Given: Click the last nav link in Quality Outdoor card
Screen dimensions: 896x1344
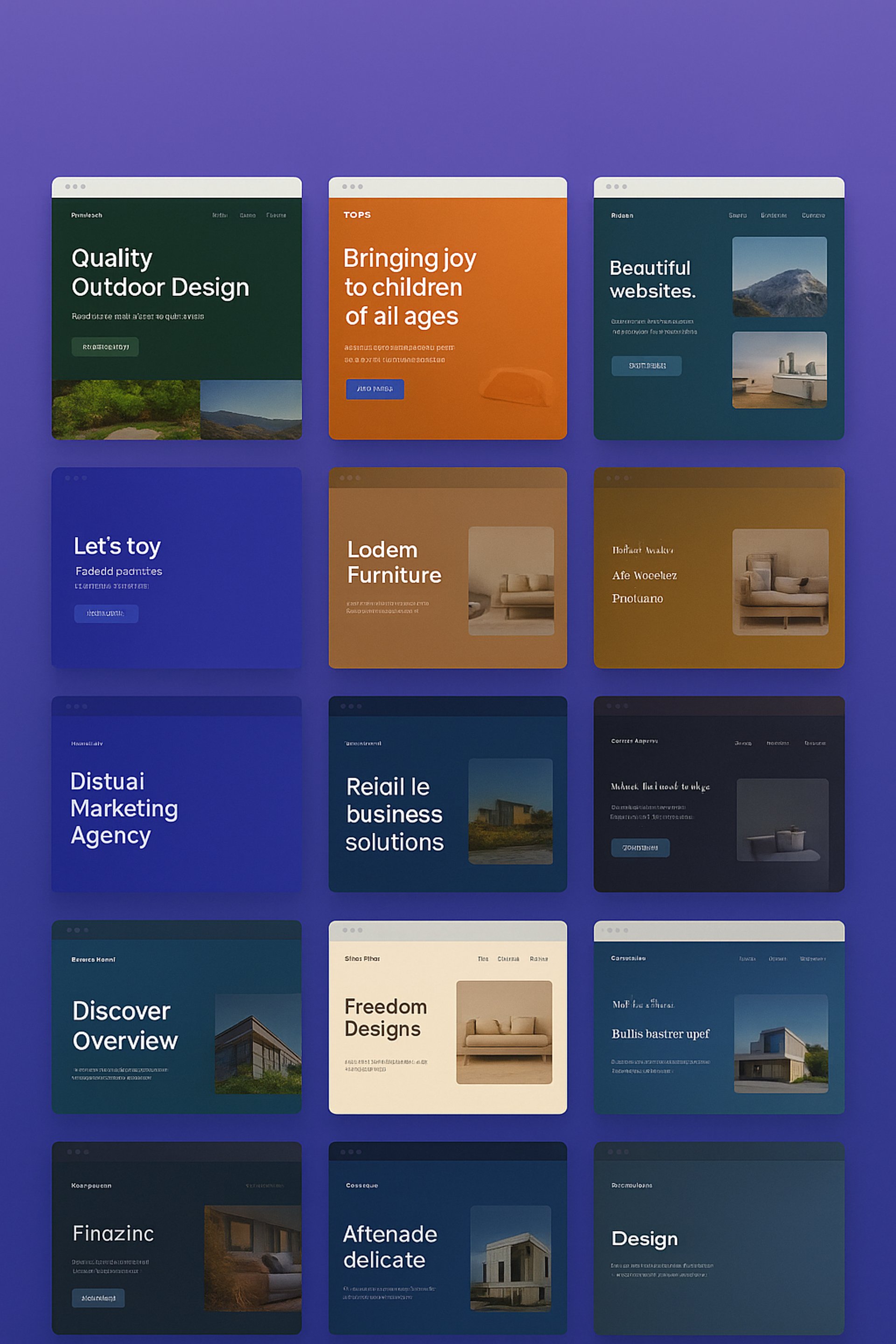Looking at the screenshot, I should click(x=276, y=216).
